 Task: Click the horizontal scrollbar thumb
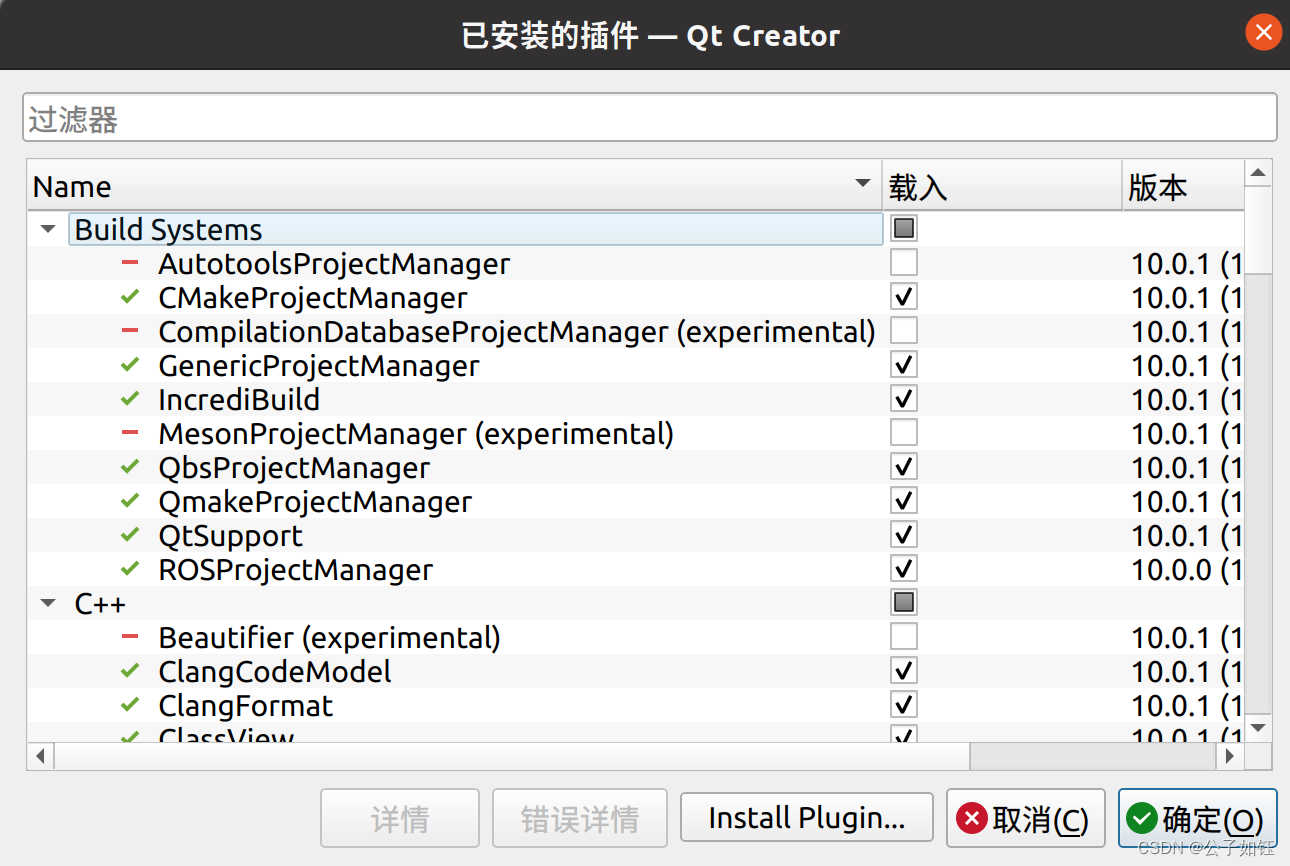(512, 756)
